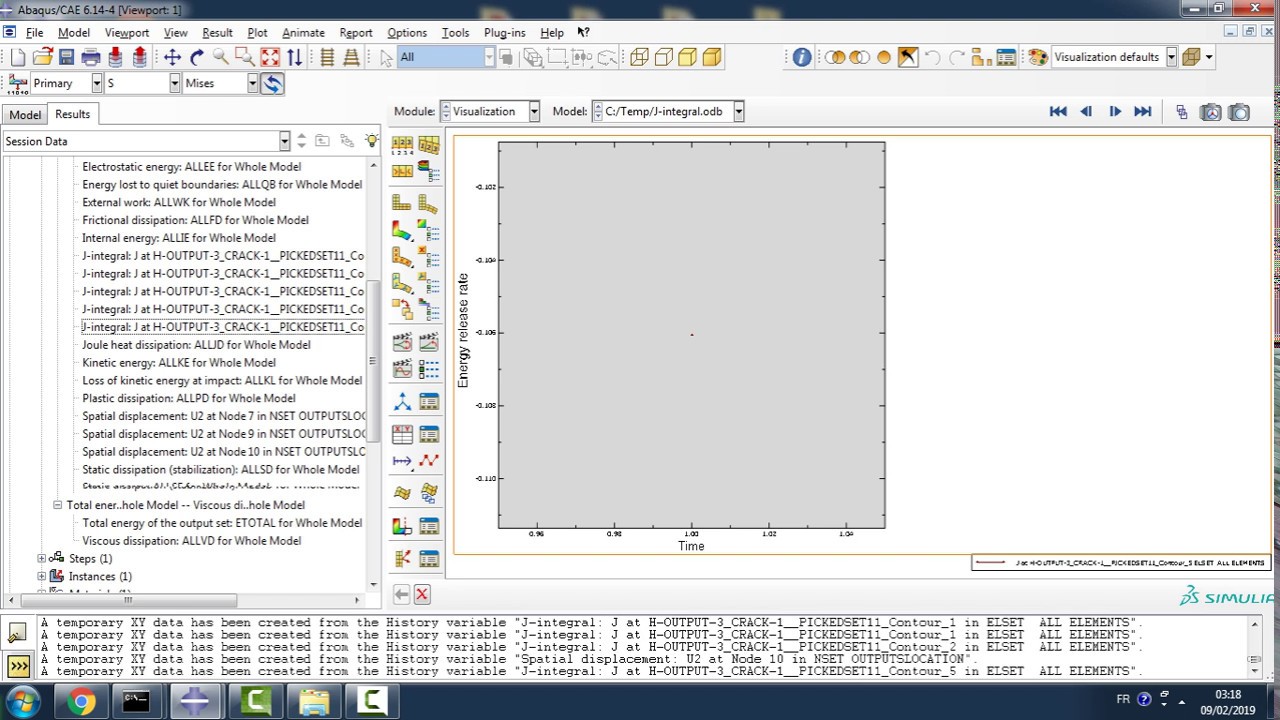This screenshot has width=1280, height=720.
Task: Jump to the last frame
Action: coord(1142,112)
